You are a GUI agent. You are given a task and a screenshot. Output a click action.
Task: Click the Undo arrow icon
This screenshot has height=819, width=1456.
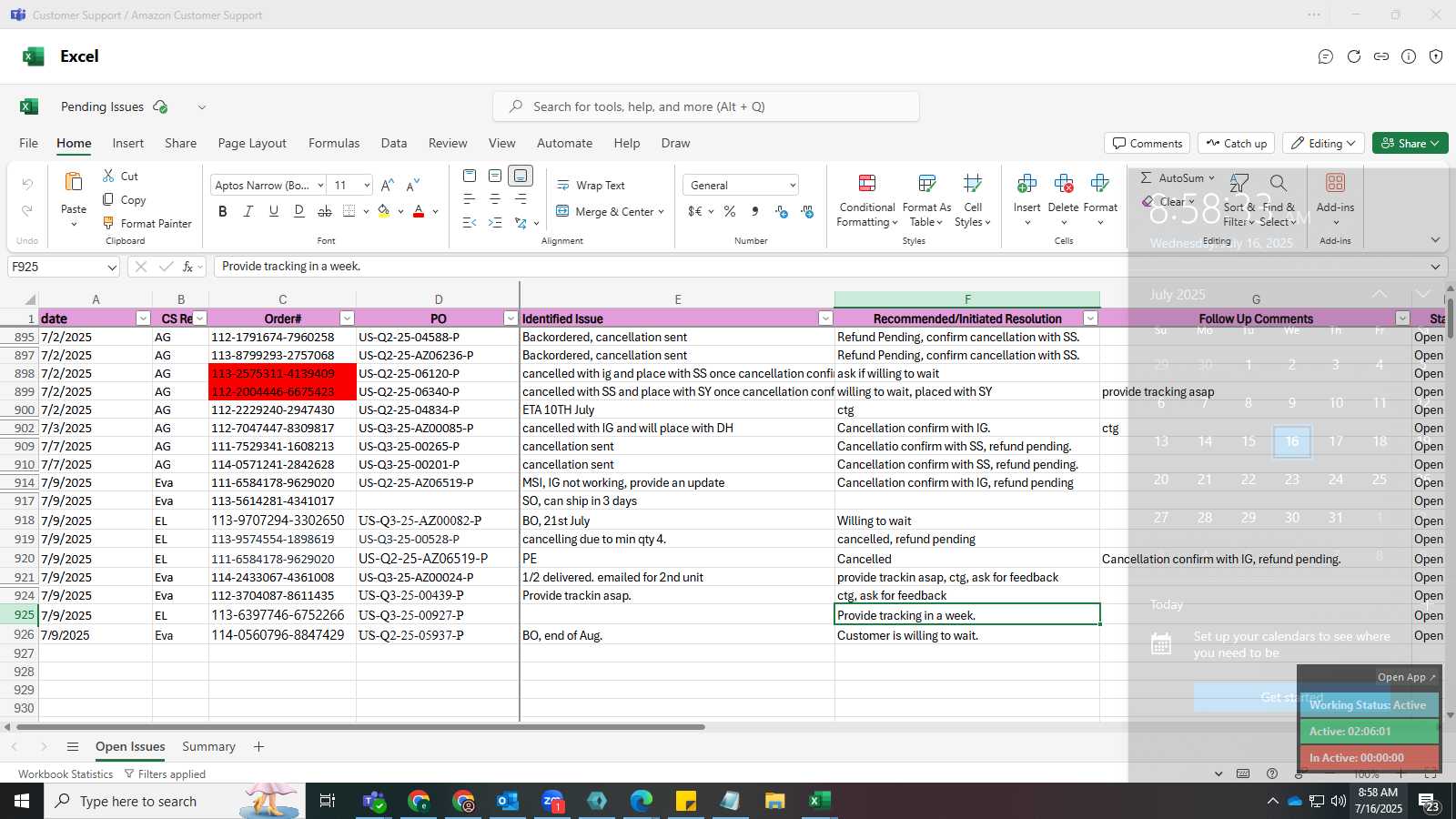click(x=27, y=184)
